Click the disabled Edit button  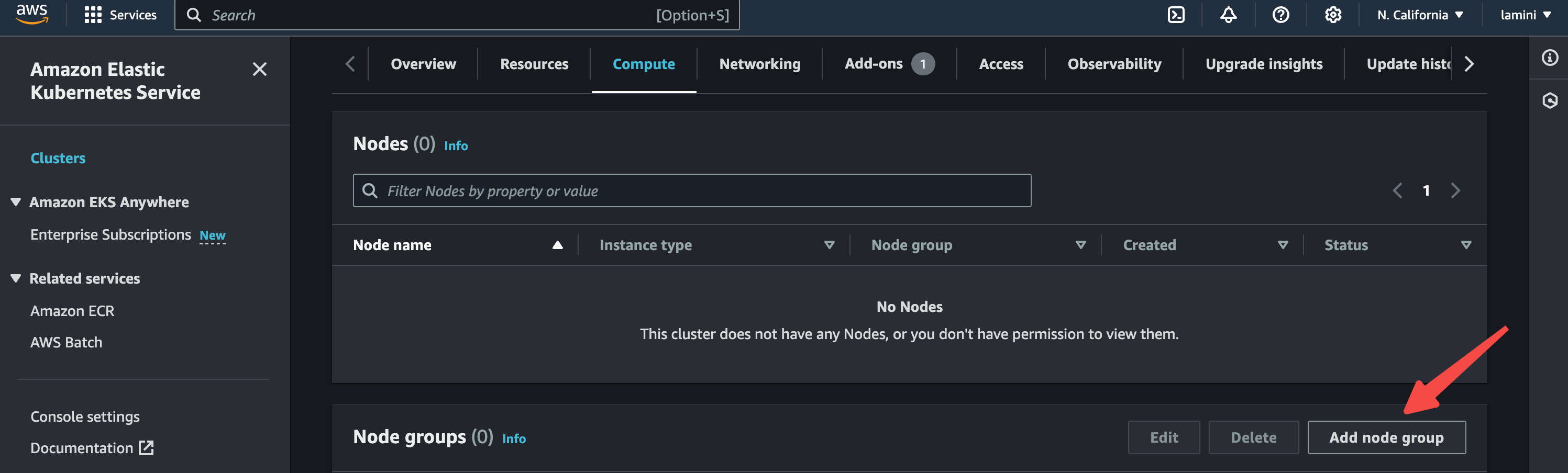tap(1163, 437)
